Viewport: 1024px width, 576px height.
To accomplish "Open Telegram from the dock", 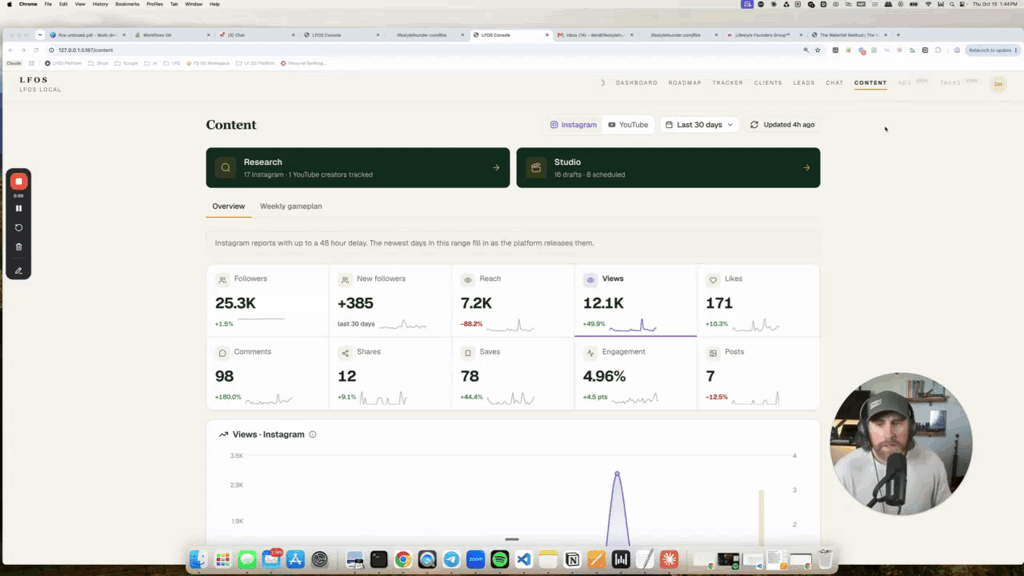I will coord(451,559).
